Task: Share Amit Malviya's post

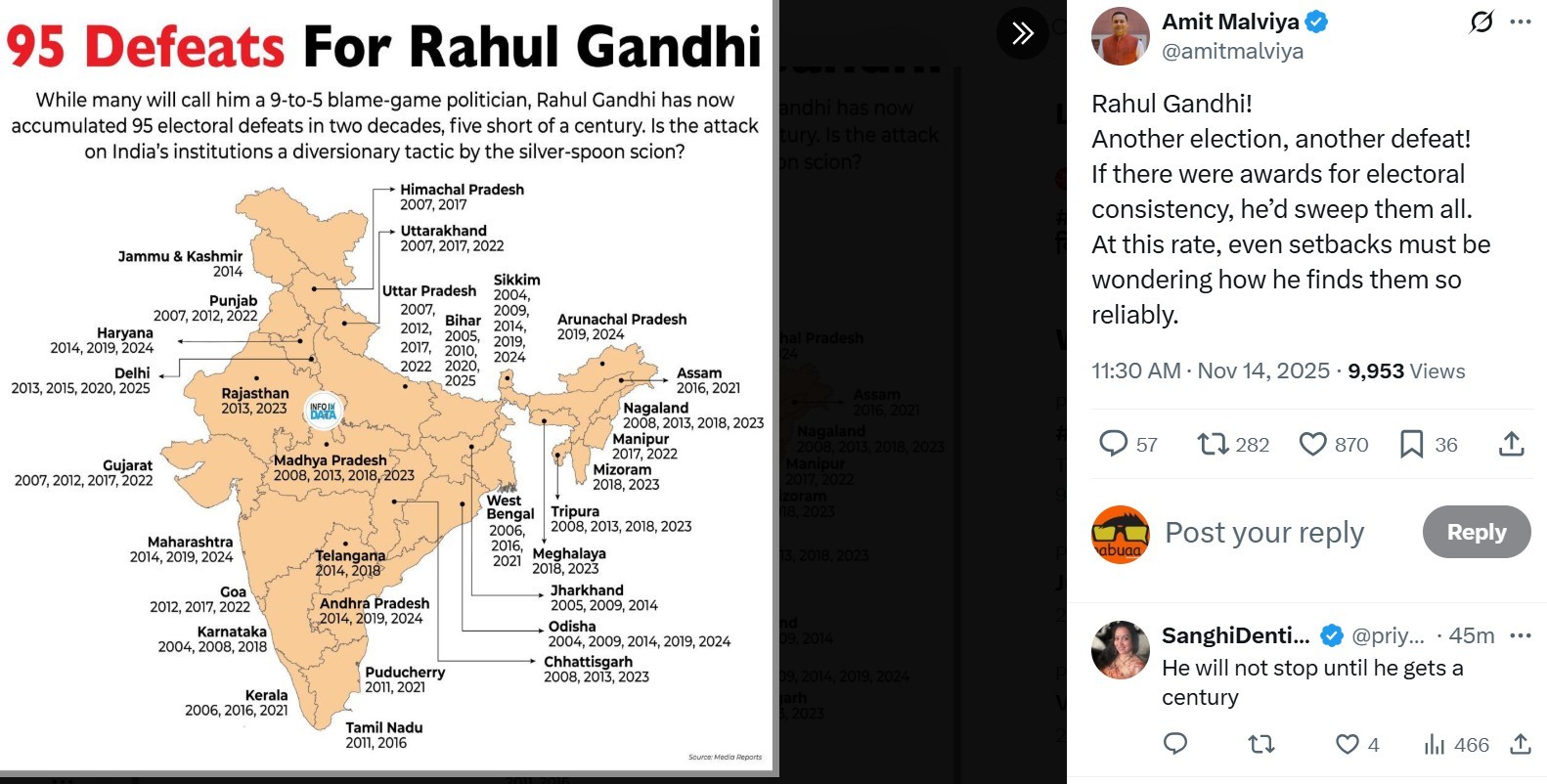Action: pos(1511,444)
